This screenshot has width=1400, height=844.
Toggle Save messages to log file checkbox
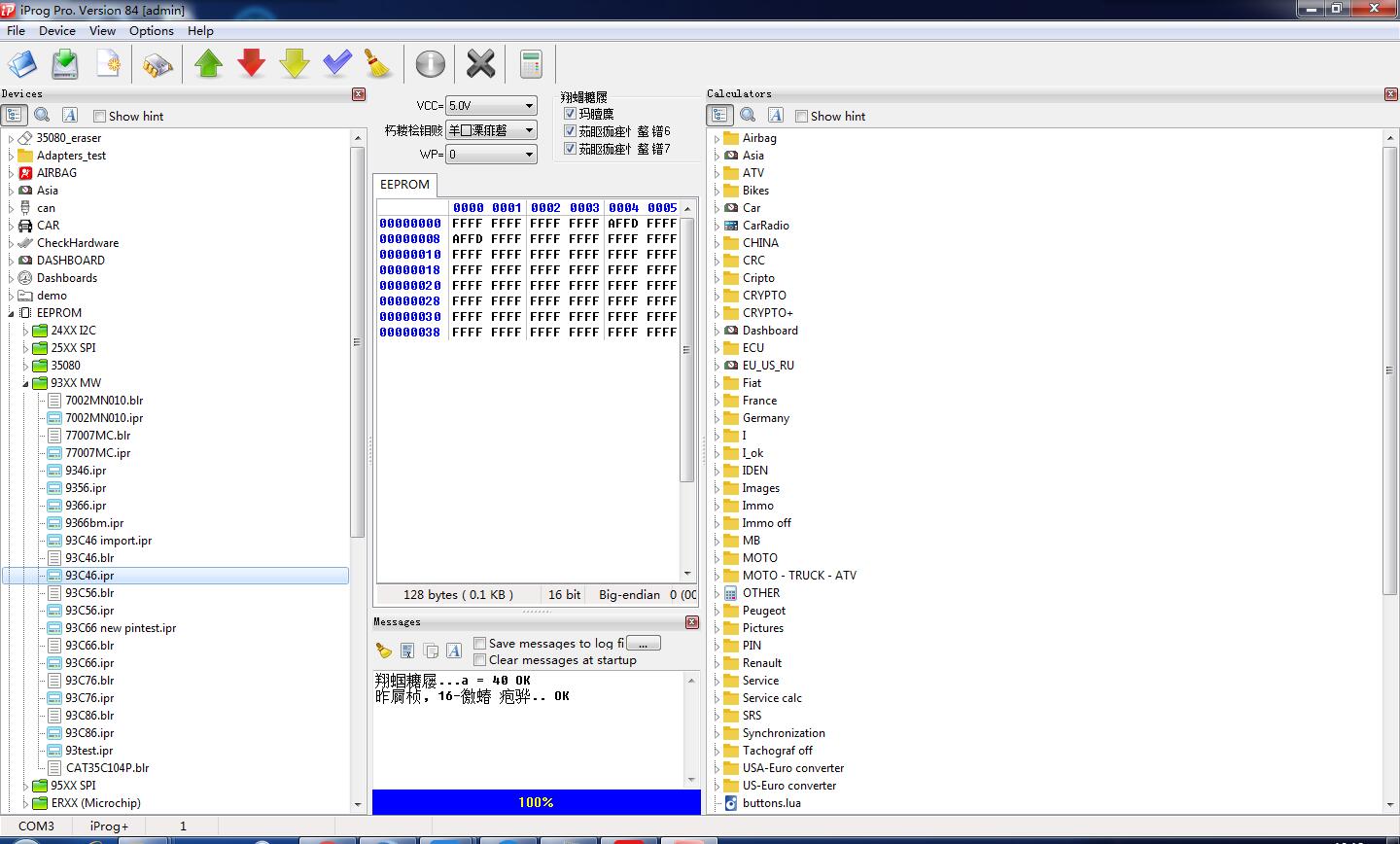click(x=480, y=643)
